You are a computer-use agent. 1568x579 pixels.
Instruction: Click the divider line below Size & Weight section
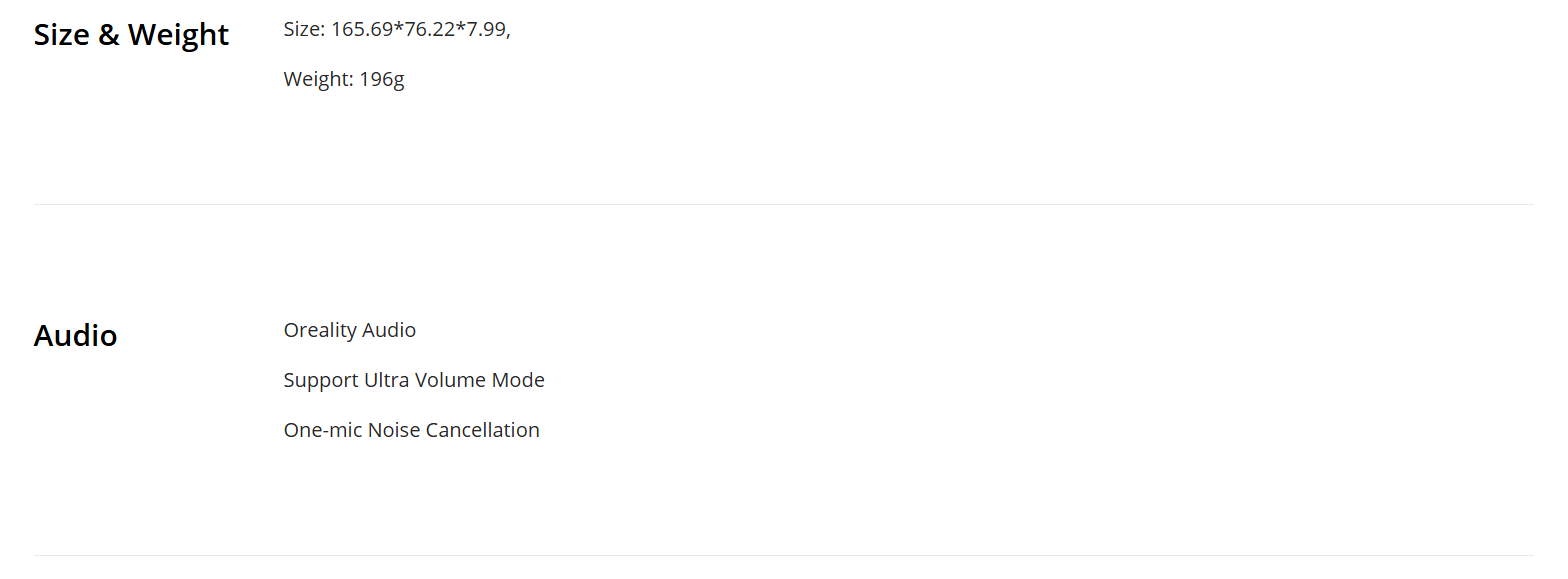[783, 204]
